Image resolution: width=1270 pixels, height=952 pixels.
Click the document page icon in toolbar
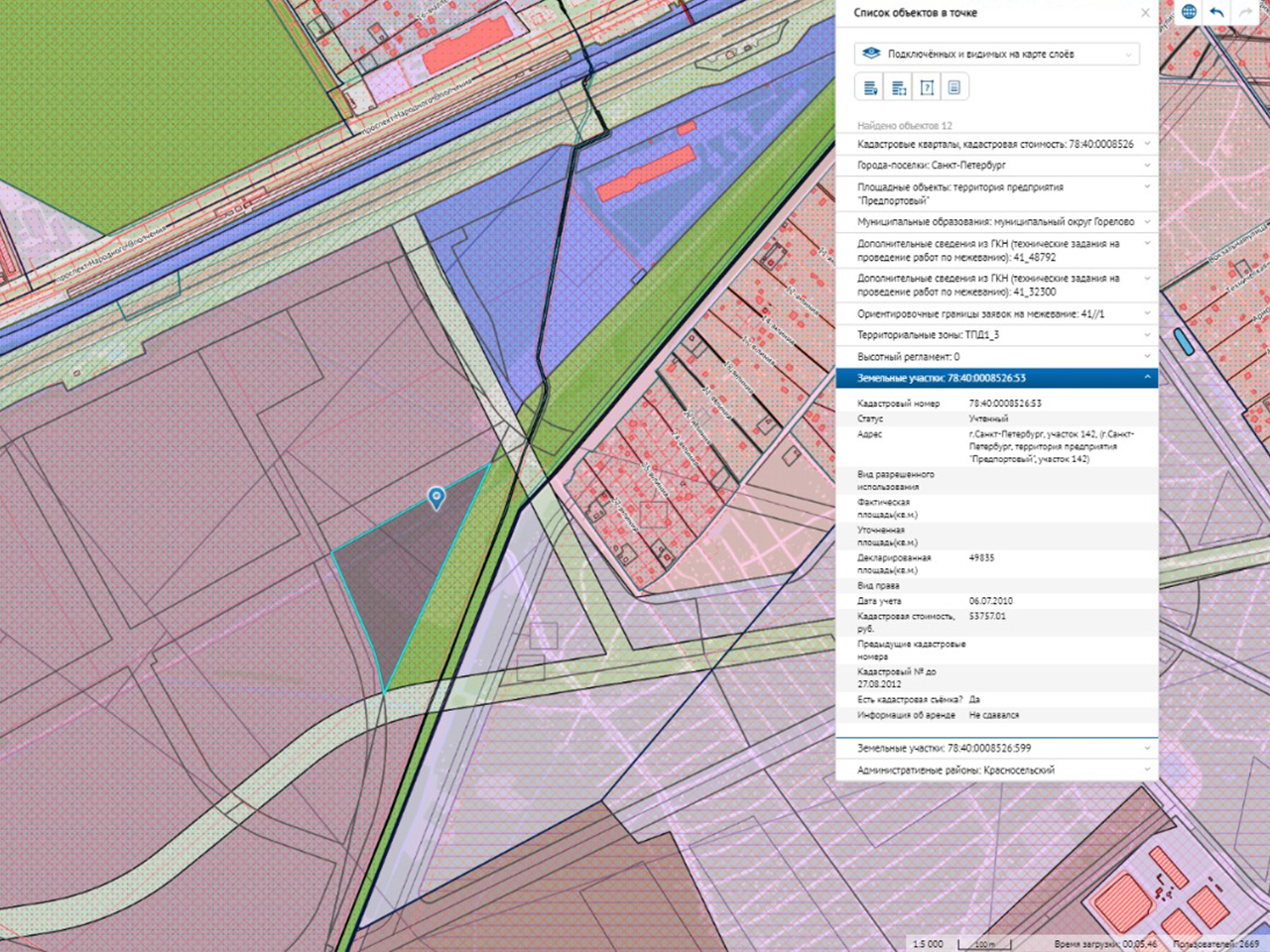pyautogui.click(x=954, y=87)
